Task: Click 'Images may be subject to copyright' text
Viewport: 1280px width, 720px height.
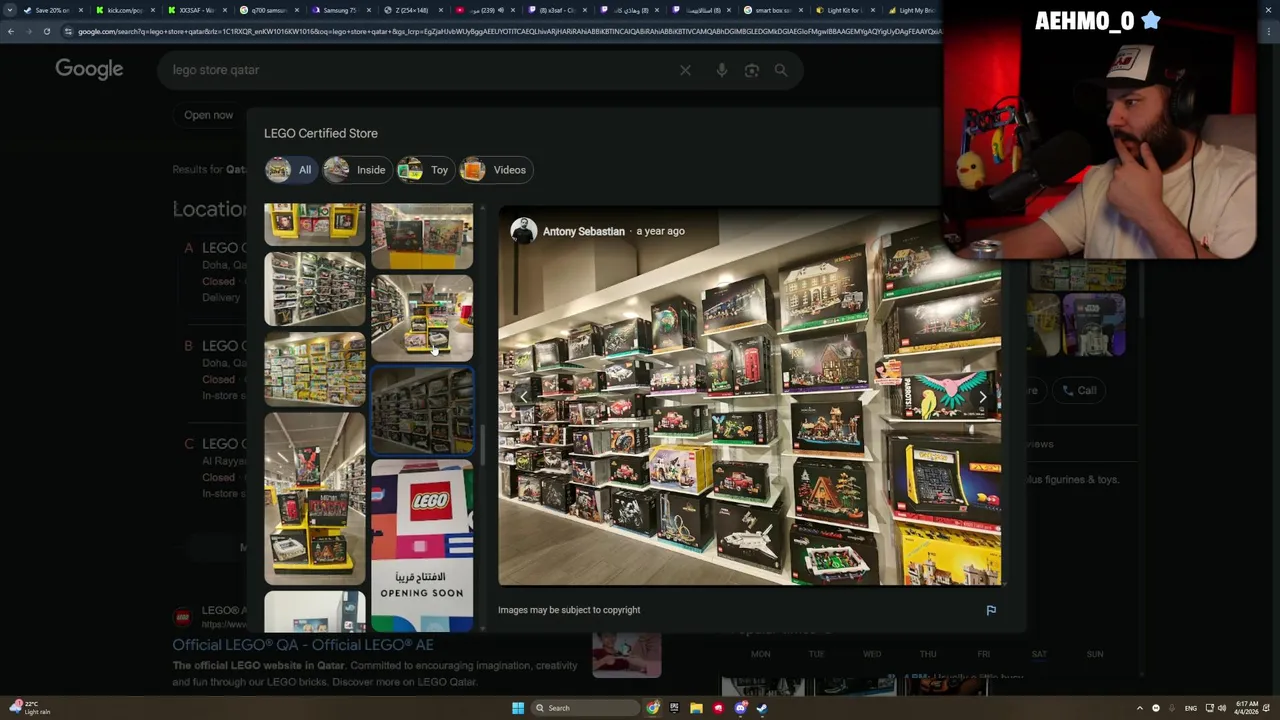Action: point(569,610)
